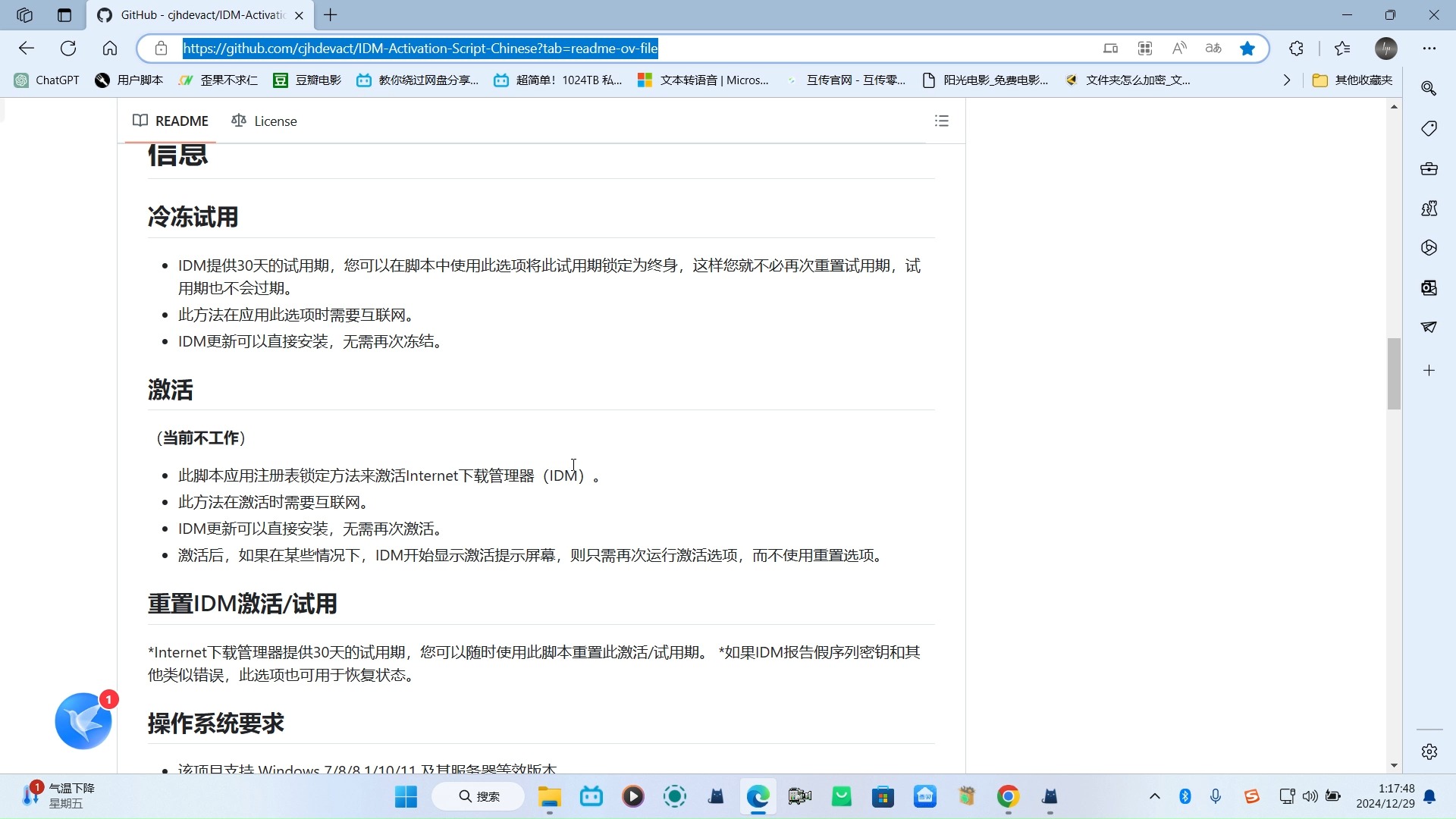Click floating bird assistant icon
1456x819 pixels.
pyautogui.click(x=83, y=721)
